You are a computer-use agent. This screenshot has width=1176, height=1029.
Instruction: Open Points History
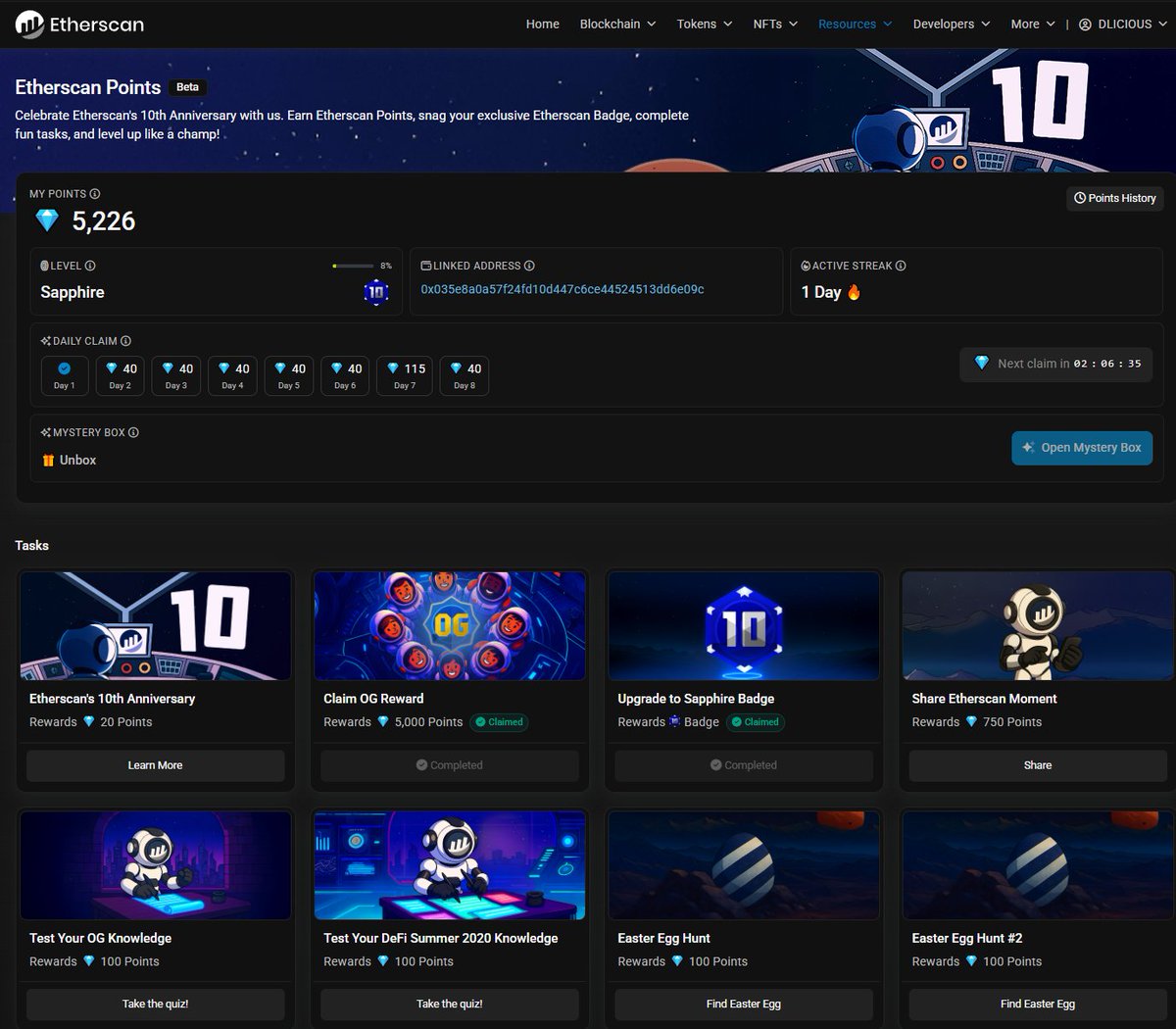1115,198
